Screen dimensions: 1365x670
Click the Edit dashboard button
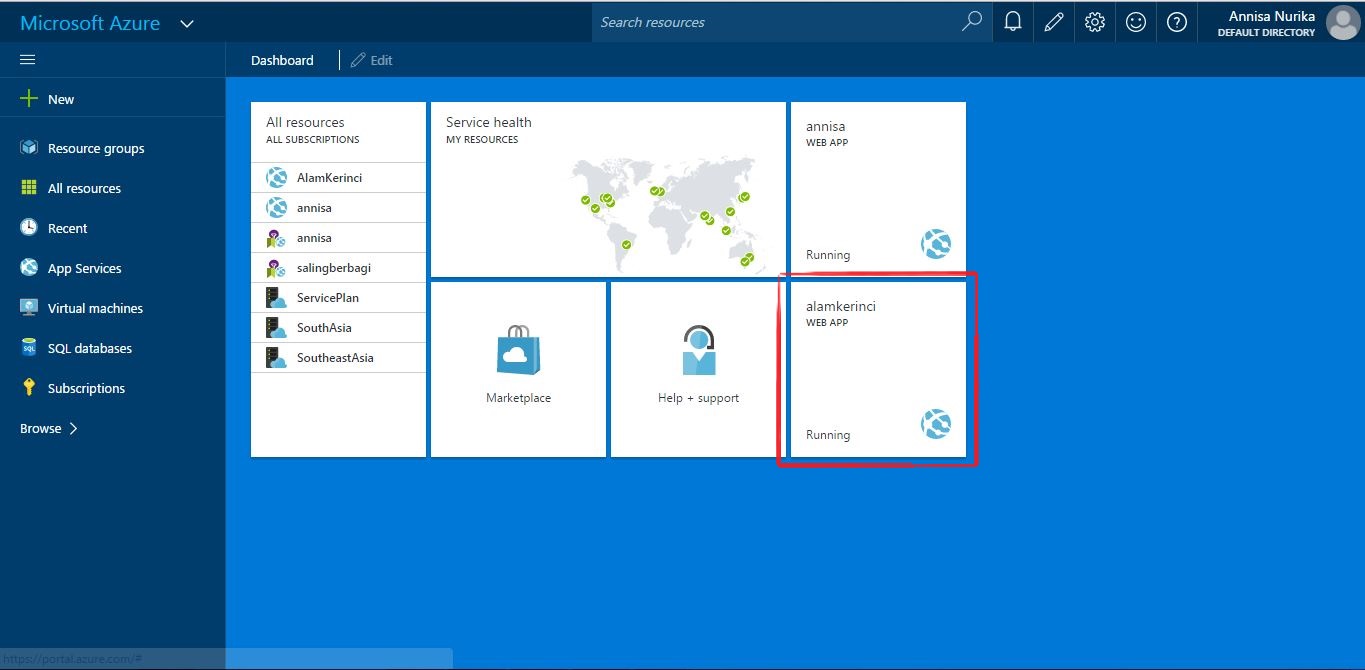pyautogui.click(x=371, y=60)
